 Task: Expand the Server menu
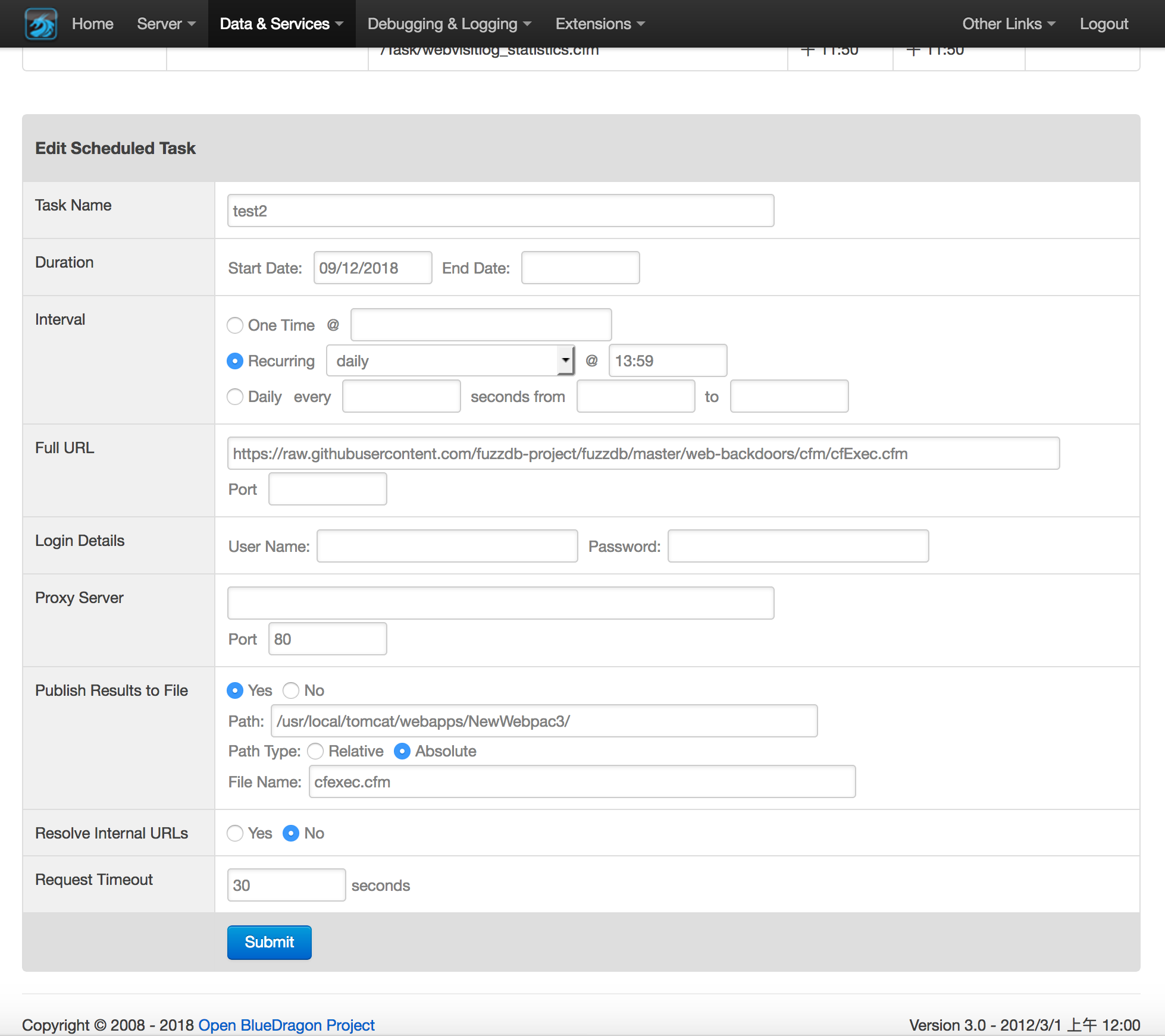coord(166,24)
